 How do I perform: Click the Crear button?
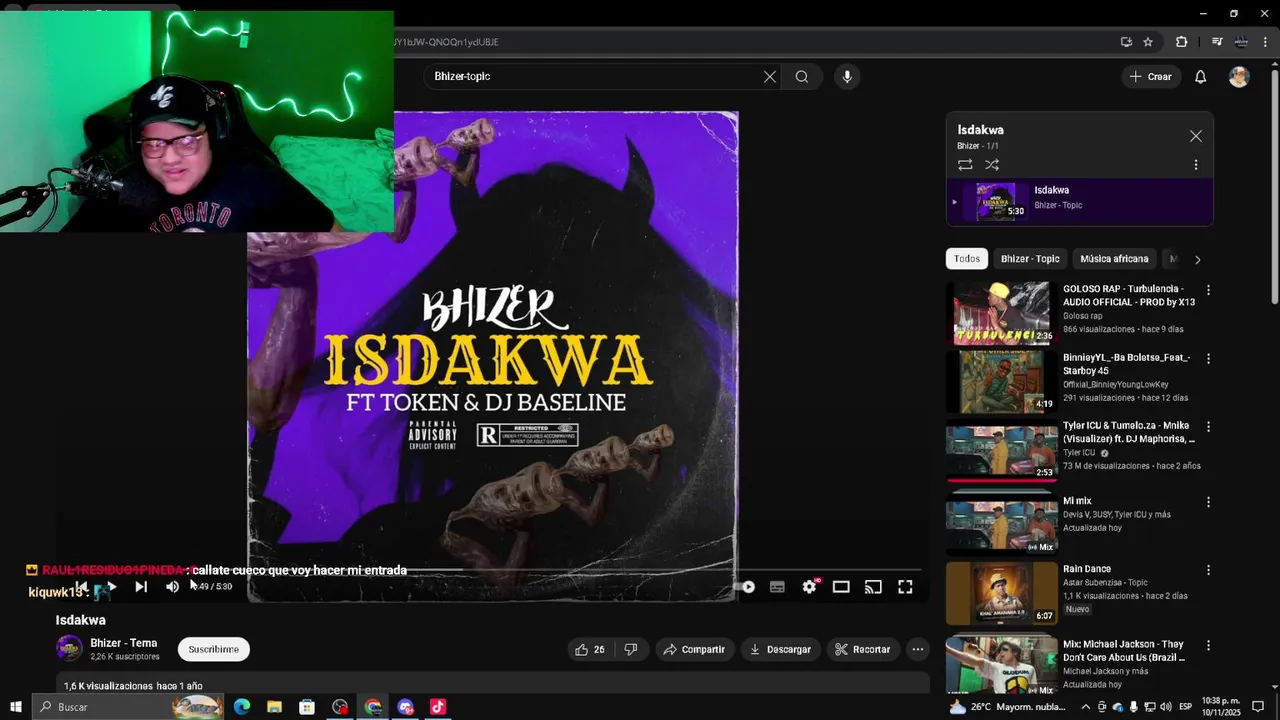(1150, 76)
